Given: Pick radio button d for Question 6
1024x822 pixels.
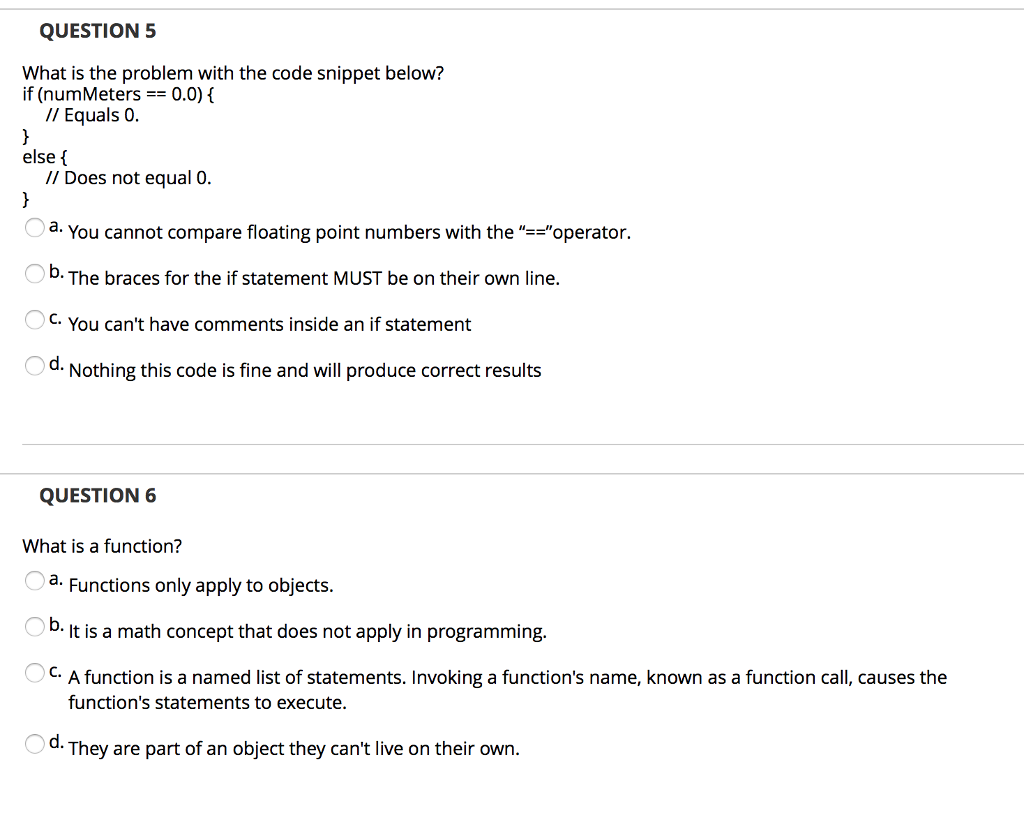Looking at the screenshot, I should pos(35,744).
